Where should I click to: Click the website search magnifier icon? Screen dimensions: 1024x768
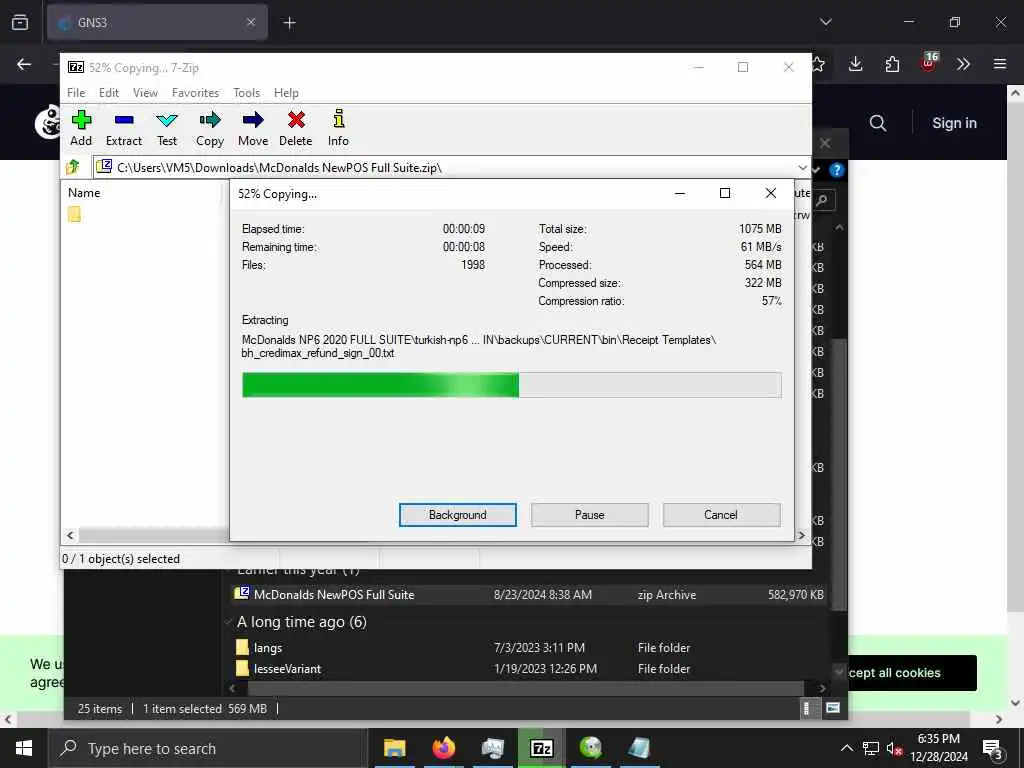tap(878, 123)
